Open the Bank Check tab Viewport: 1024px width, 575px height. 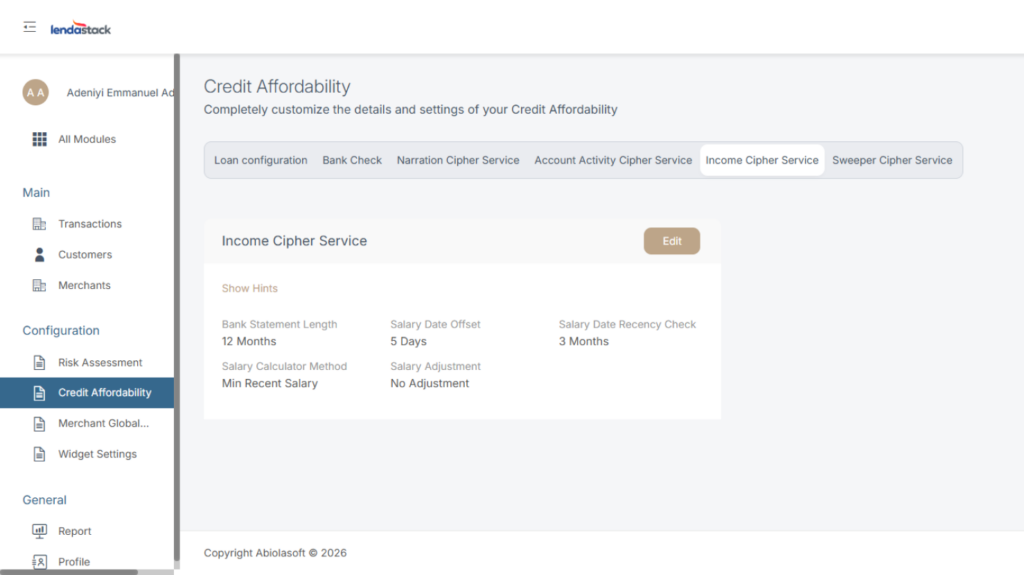click(x=352, y=160)
